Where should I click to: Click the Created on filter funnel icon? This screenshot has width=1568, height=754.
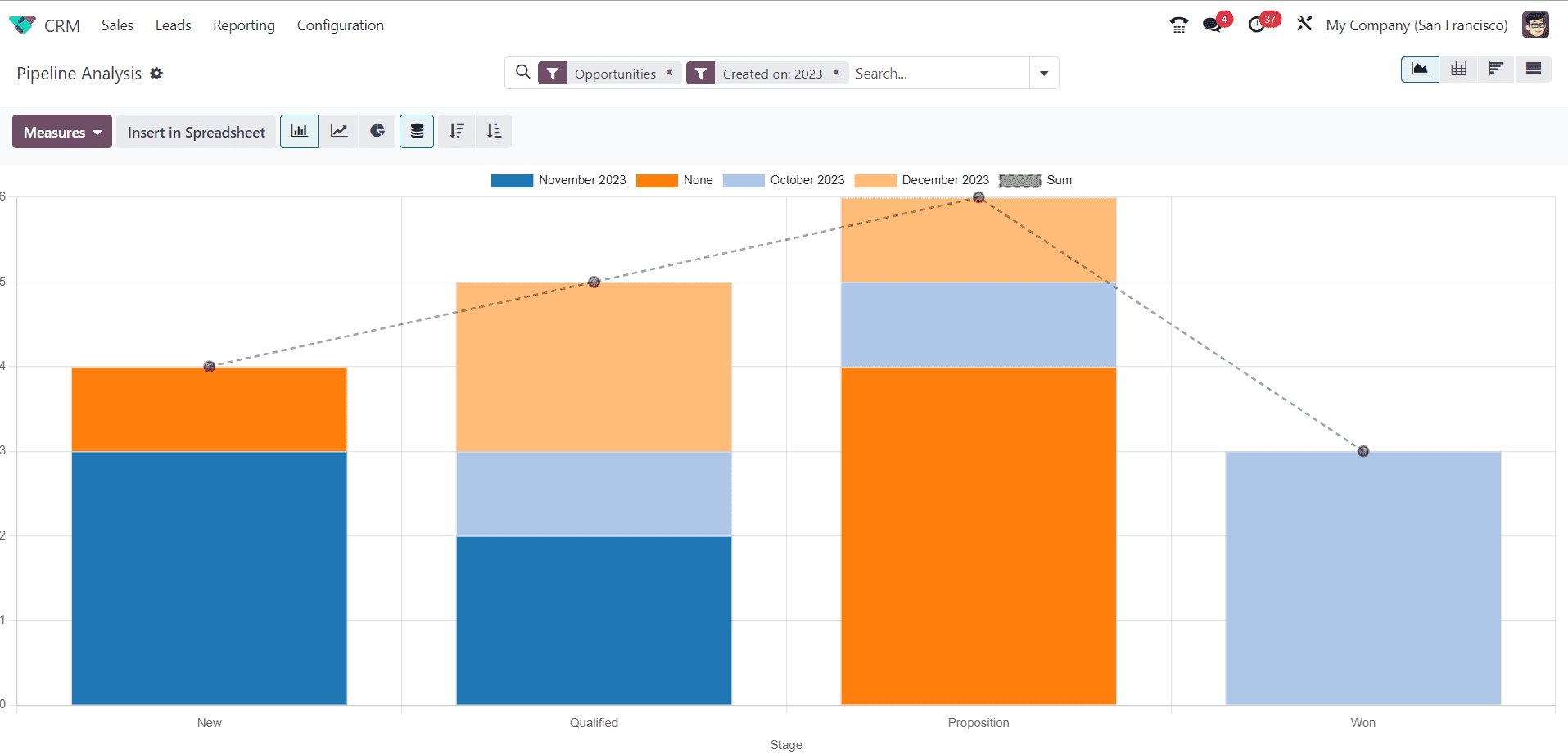(x=701, y=74)
